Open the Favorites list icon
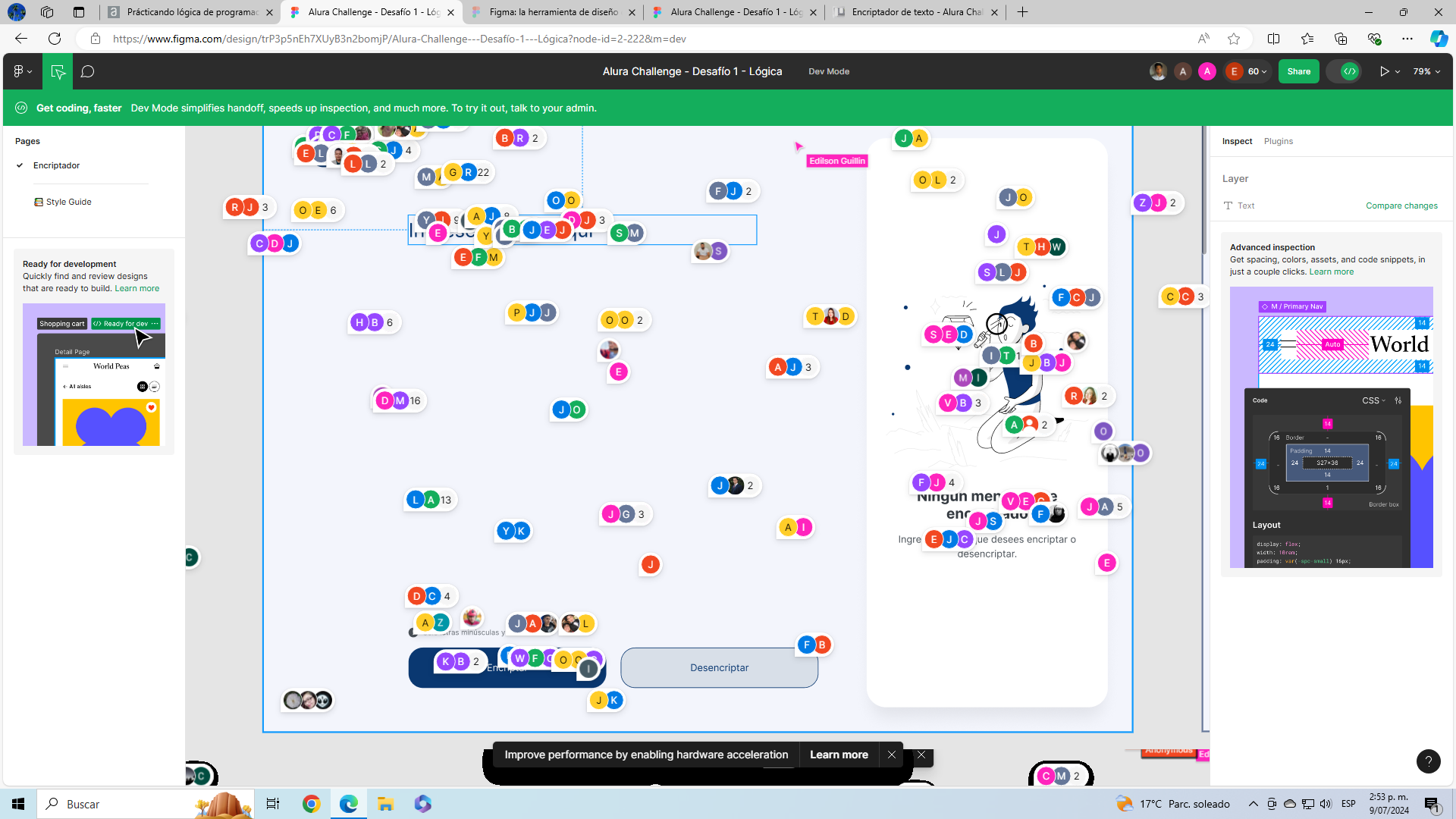The width and height of the screenshot is (1456, 819). pyautogui.click(x=1307, y=39)
